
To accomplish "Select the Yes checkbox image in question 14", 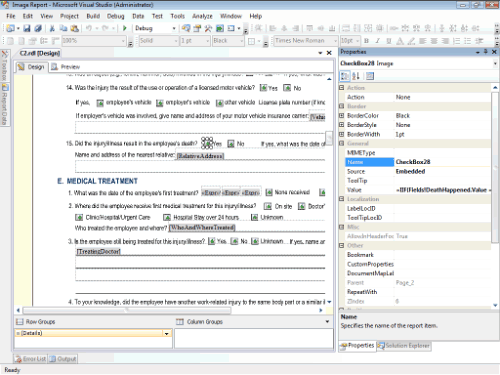I will [x=263, y=88].
